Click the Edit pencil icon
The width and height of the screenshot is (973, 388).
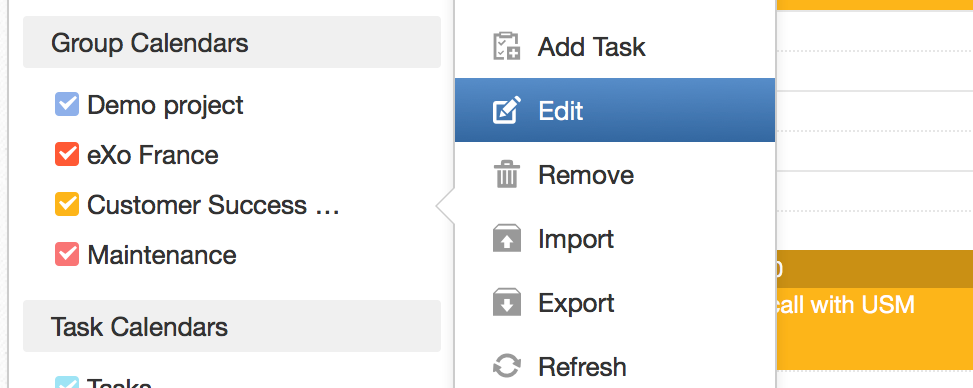pos(506,111)
